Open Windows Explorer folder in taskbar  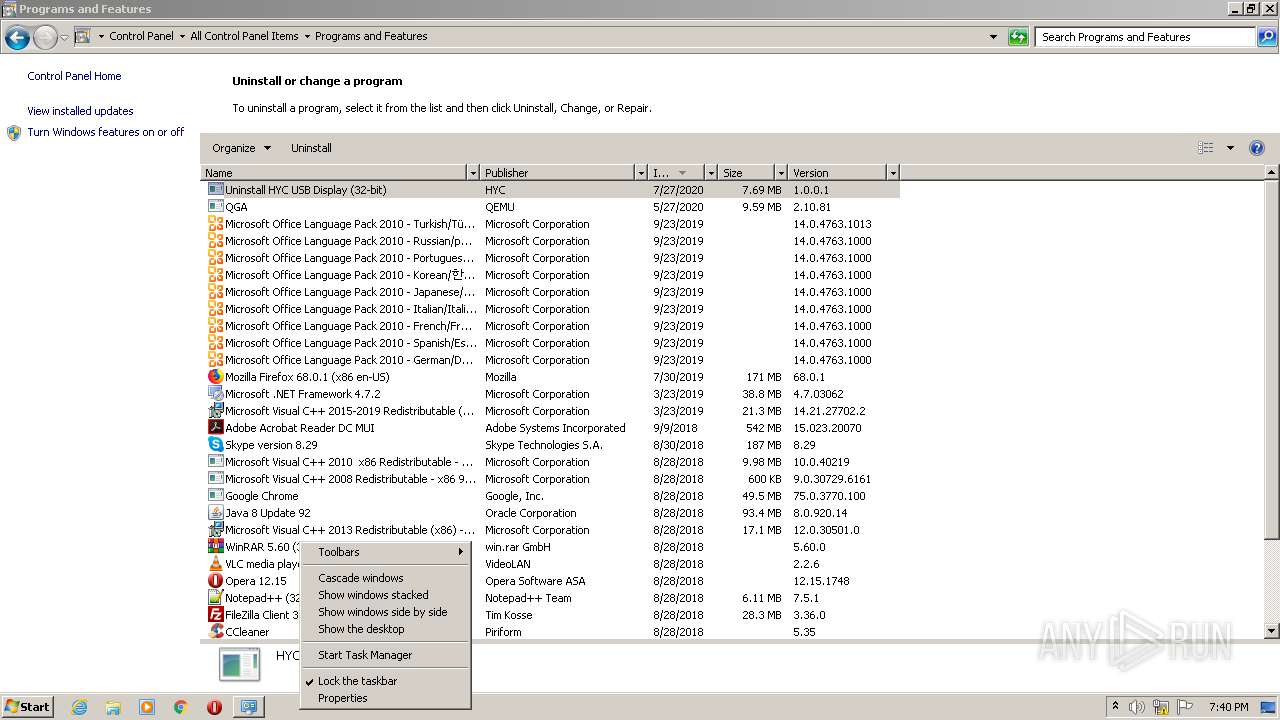[113, 707]
